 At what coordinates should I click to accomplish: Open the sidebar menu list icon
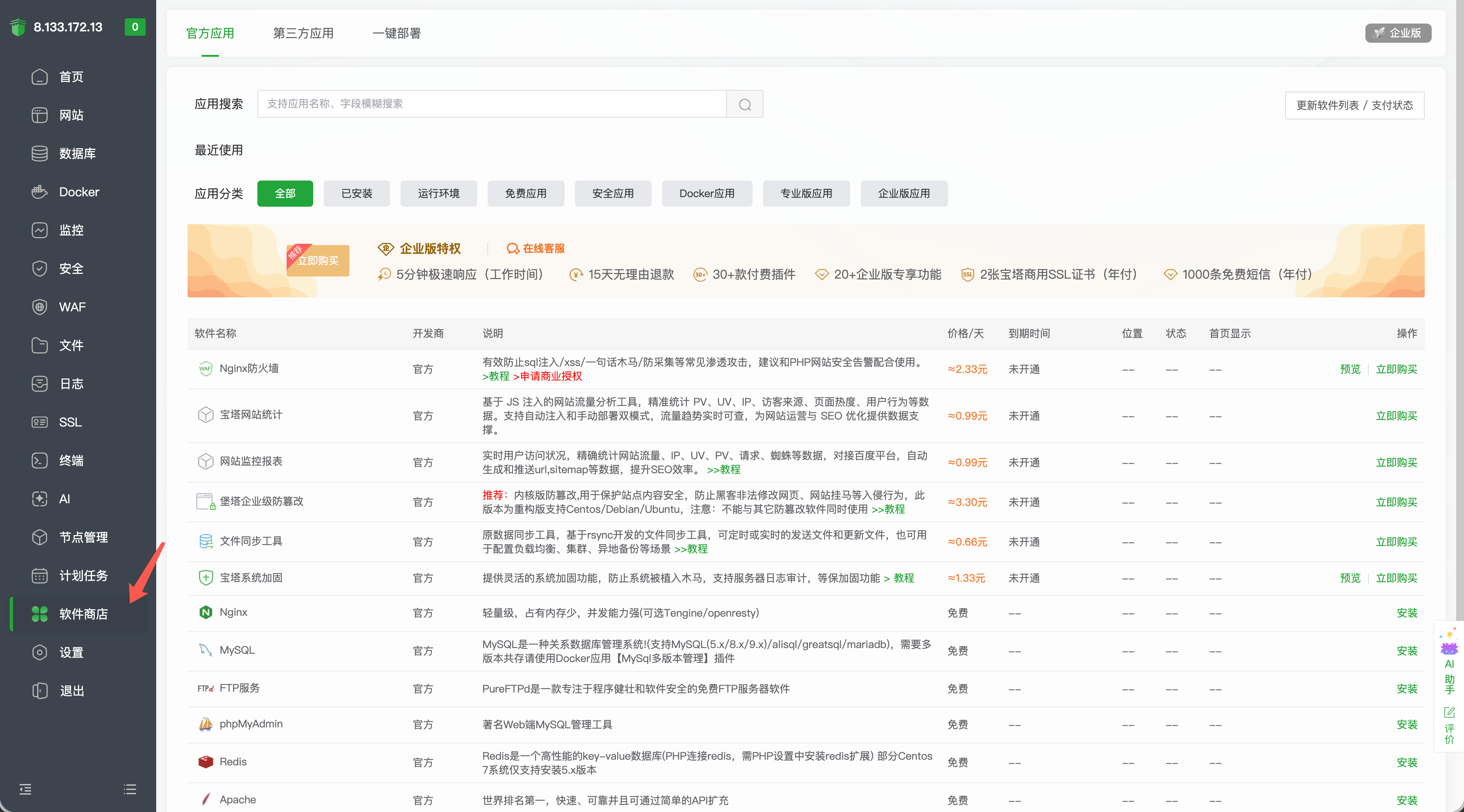[130, 789]
